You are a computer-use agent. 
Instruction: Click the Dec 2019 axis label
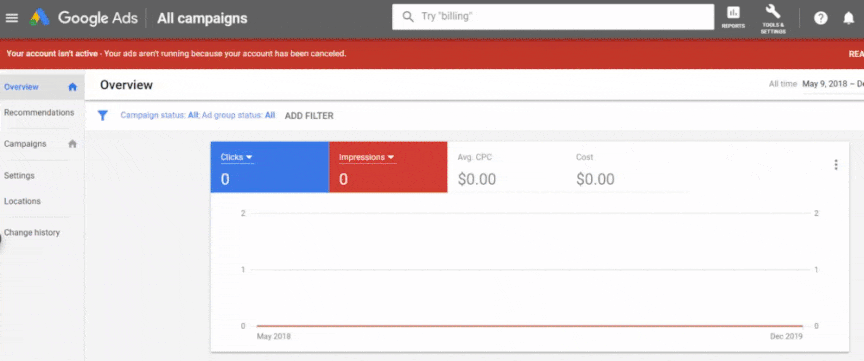786,336
